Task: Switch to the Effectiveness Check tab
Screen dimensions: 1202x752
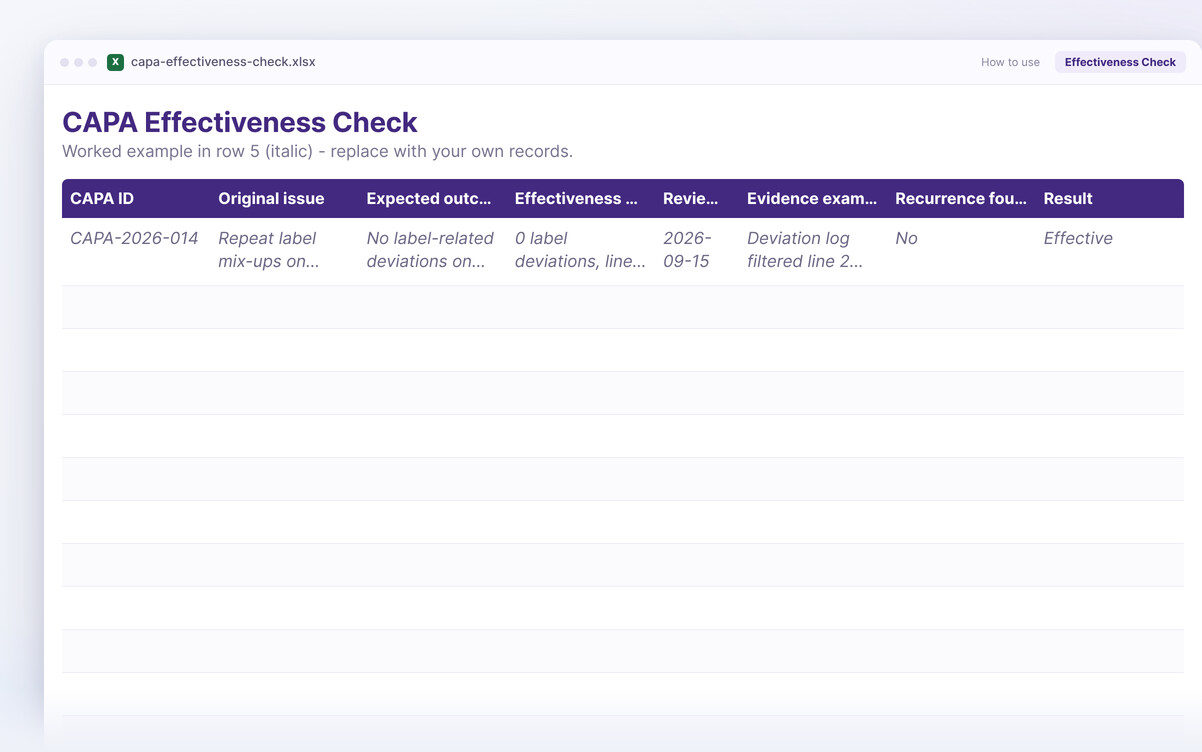Action: 1120,62
